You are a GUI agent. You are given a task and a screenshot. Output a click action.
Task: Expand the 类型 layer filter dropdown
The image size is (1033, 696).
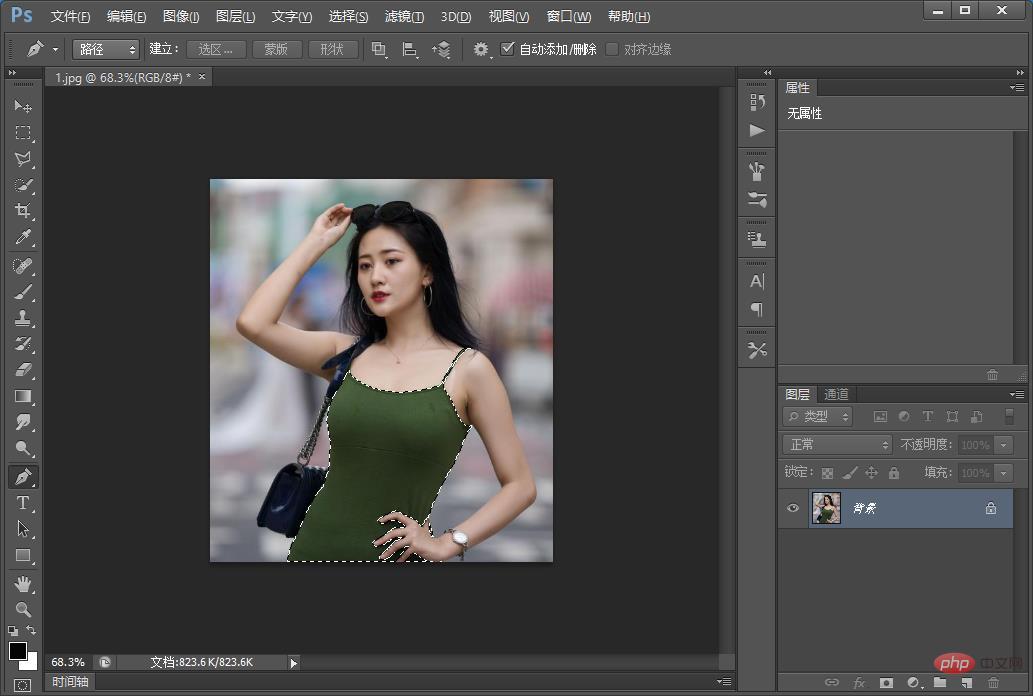point(818,417)
